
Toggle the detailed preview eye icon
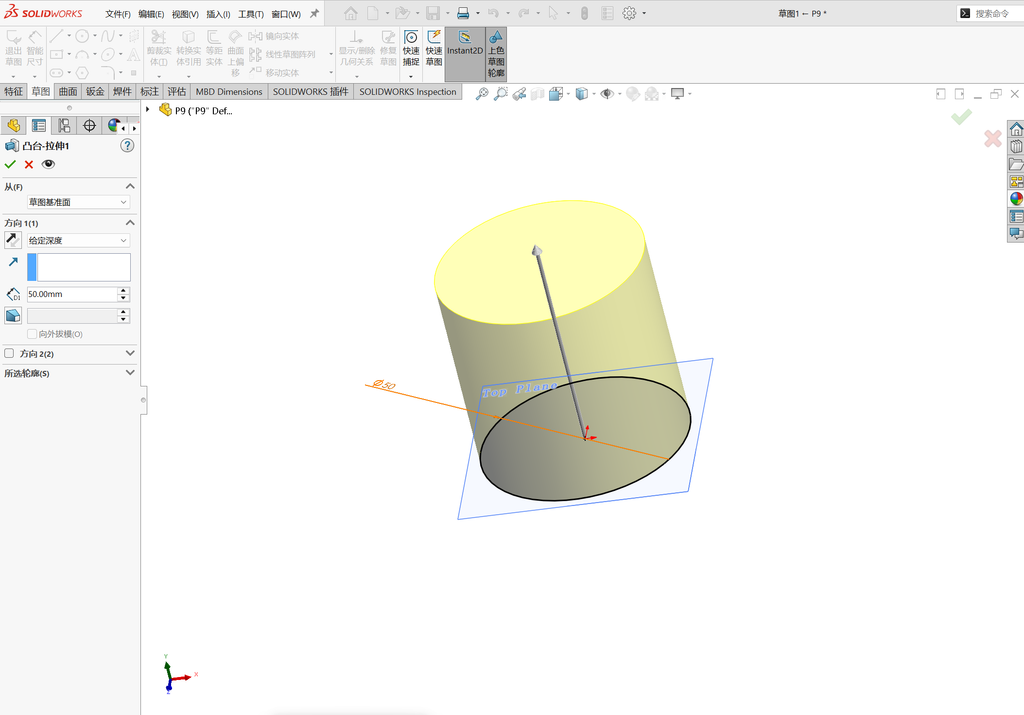[48, 165]
